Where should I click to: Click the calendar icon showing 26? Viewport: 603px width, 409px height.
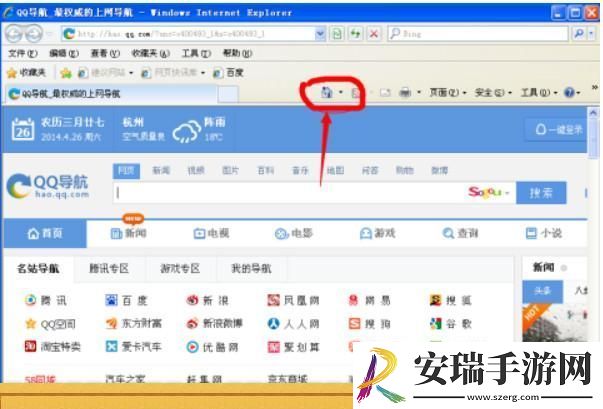pos(23,129)
